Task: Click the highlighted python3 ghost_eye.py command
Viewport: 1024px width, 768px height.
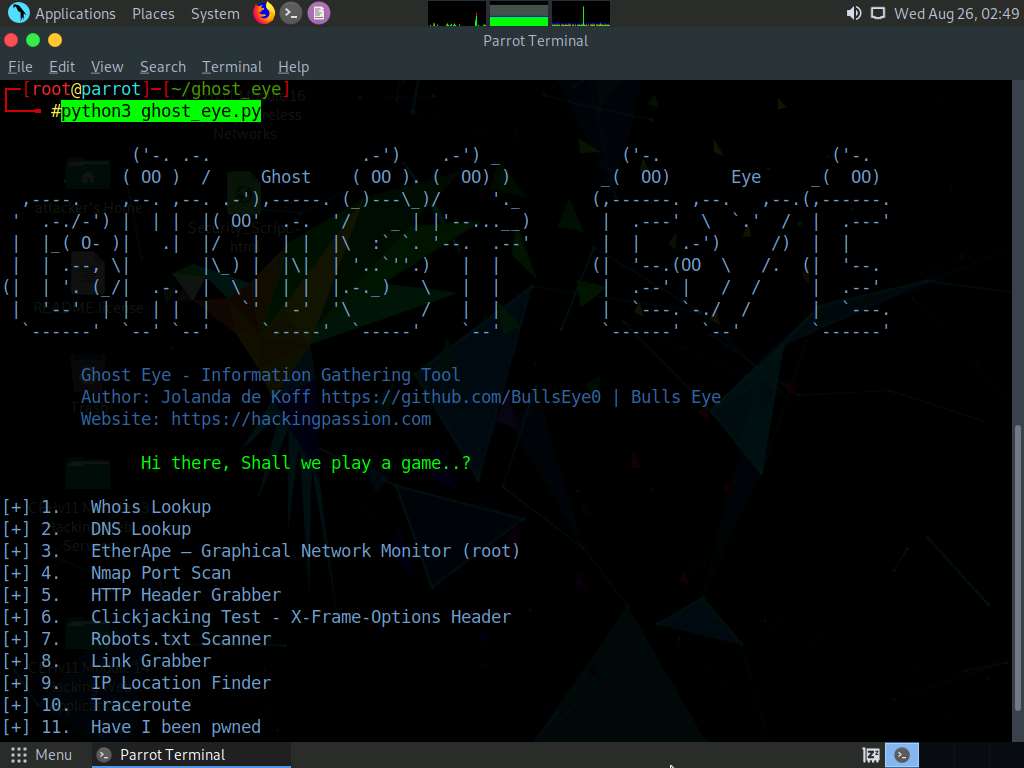Action: [161, 111]
